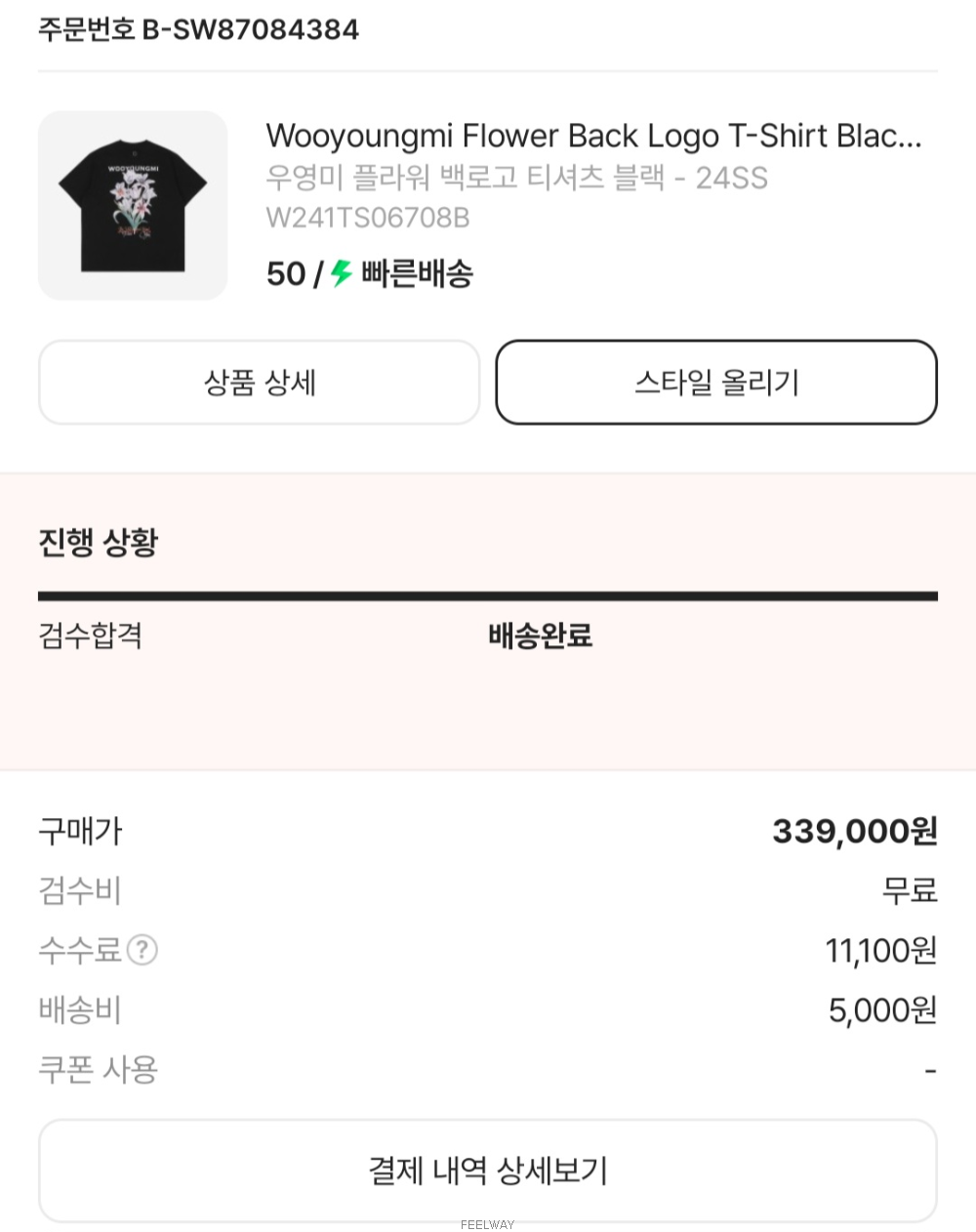Screen dimensions: 976x1232
Task: Open 결제 내역 상세보기 payment details
Action: tap(488, 1170)
